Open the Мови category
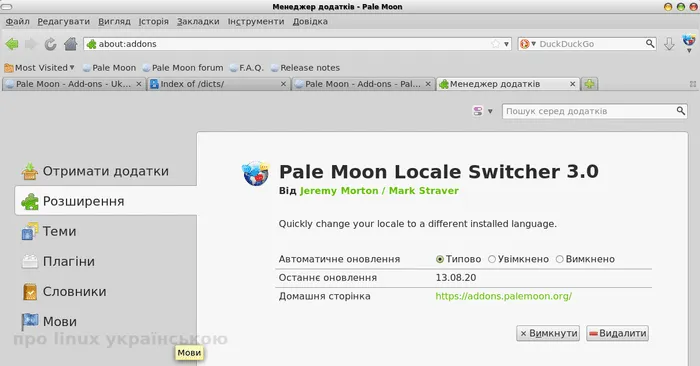 [106, 321]
